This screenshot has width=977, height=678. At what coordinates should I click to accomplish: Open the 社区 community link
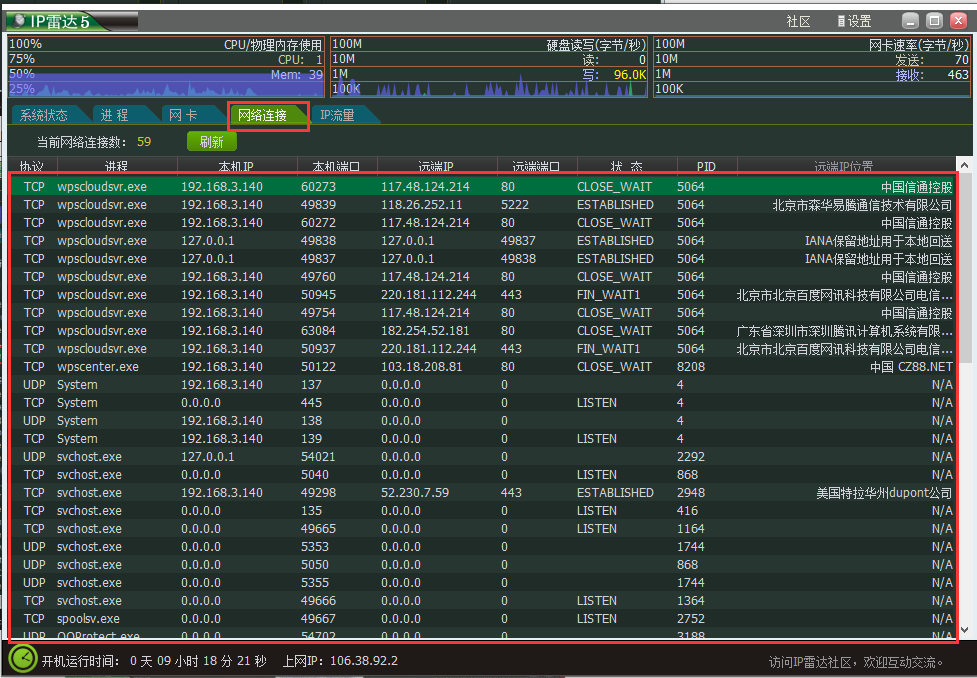(798, 21)
